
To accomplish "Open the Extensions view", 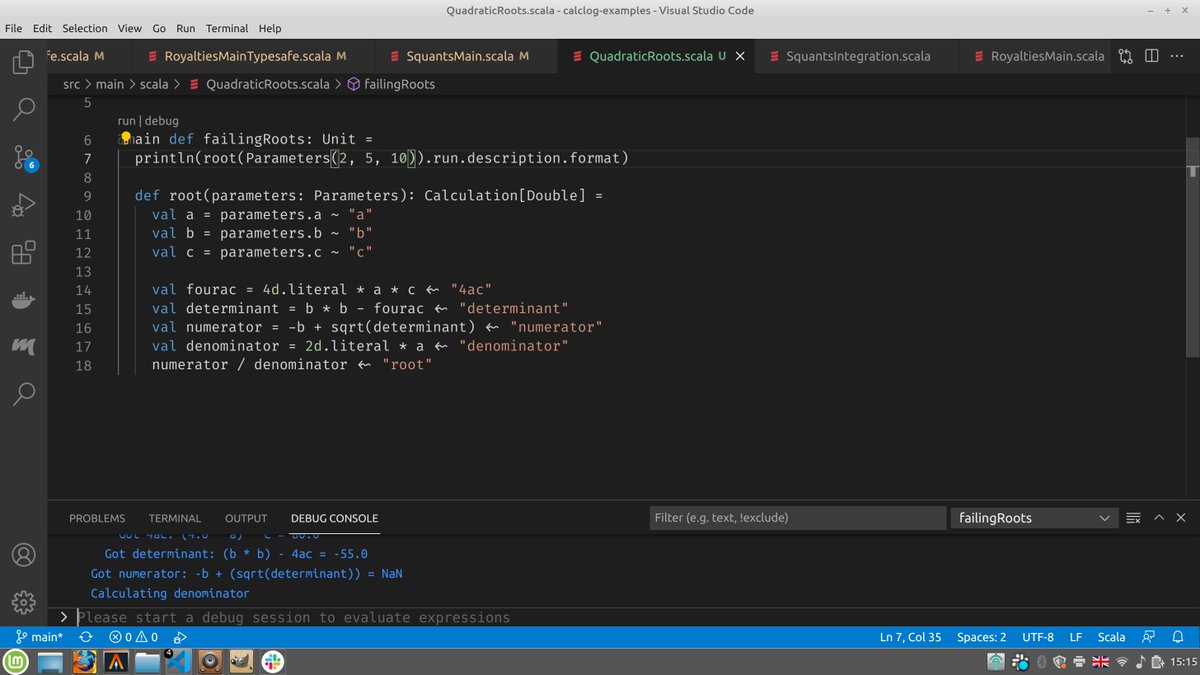I will pos(23,253).
